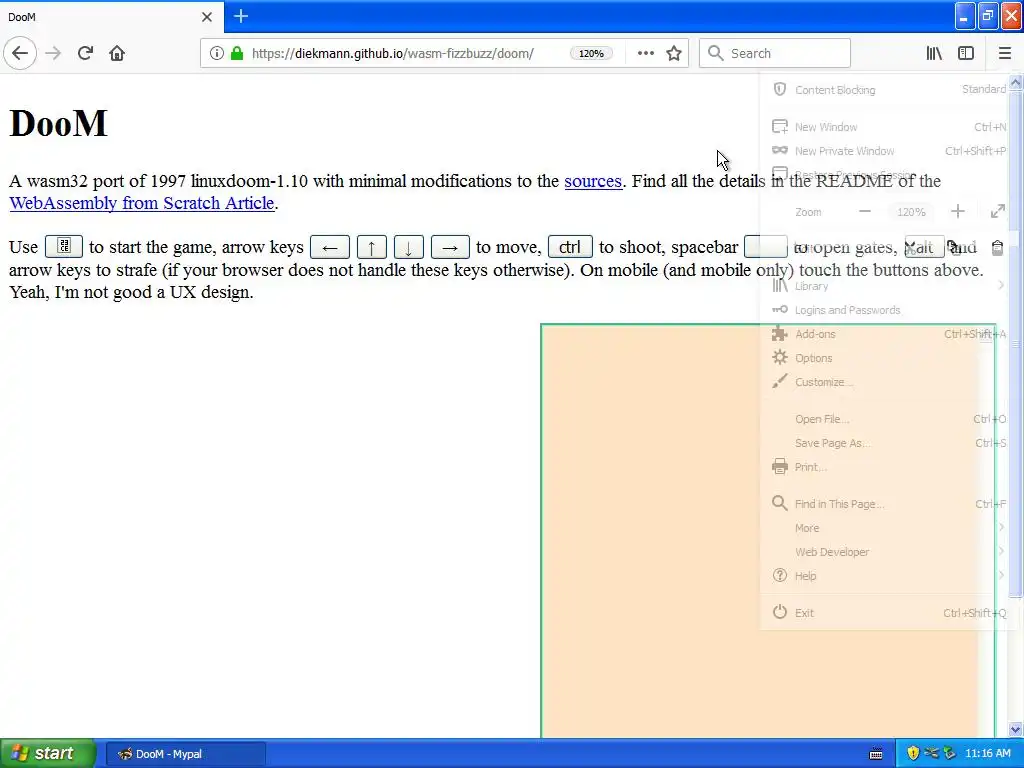This screenshot has width=1024, height=768.
Task: Click the up arrow key button
Action: 372,248
